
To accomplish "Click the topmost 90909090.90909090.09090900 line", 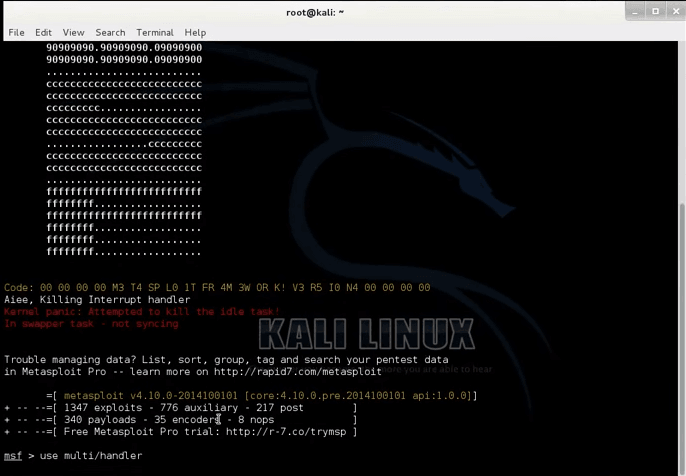I will tap(124, 47).
